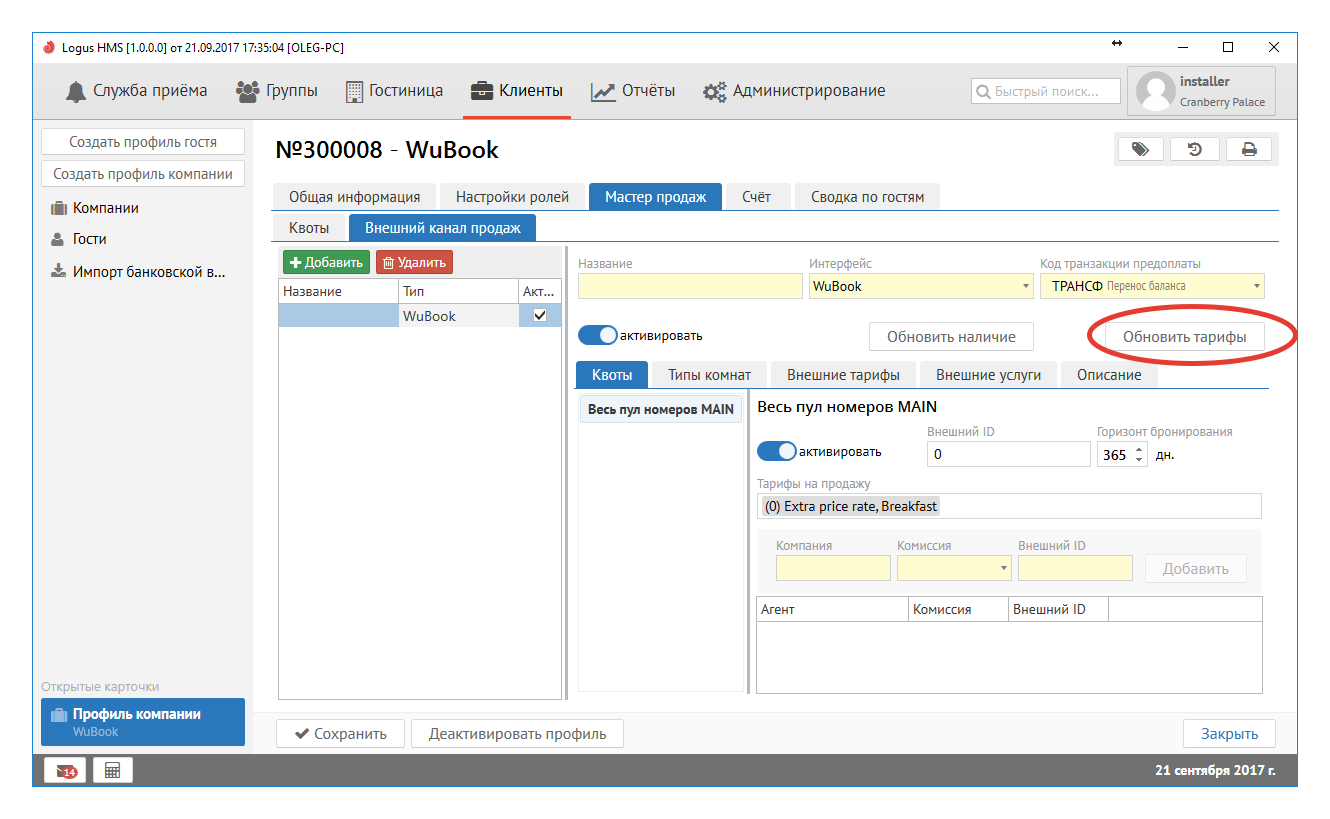This screenshot has width=1330, height=819.
Task: Click Создать профиль гостя button
Action: click(143, 142)
